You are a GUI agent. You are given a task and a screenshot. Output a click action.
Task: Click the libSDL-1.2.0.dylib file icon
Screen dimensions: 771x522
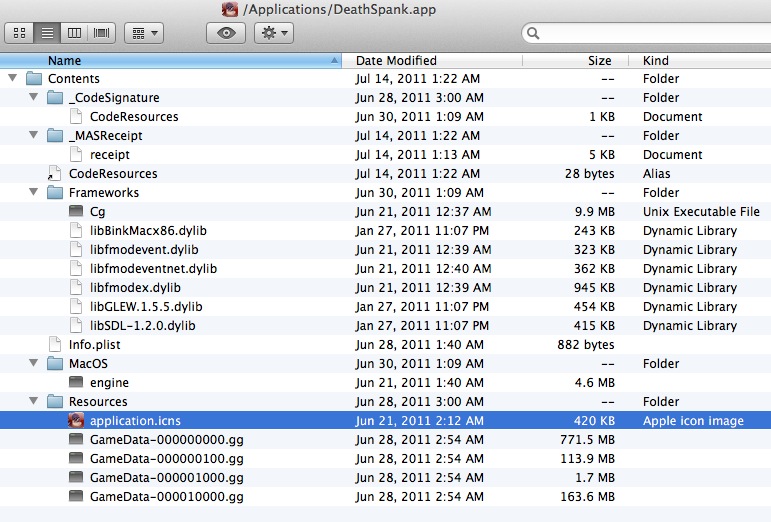(x=76, y=325)
